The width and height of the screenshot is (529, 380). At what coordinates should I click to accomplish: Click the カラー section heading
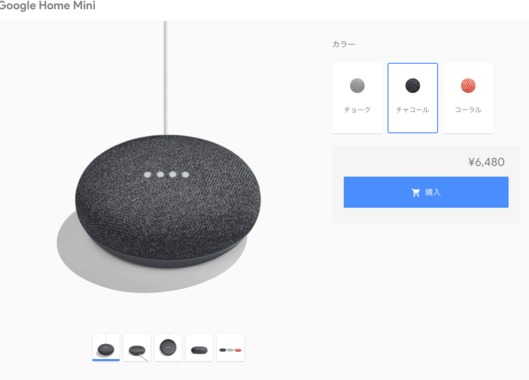pos(343,44)
